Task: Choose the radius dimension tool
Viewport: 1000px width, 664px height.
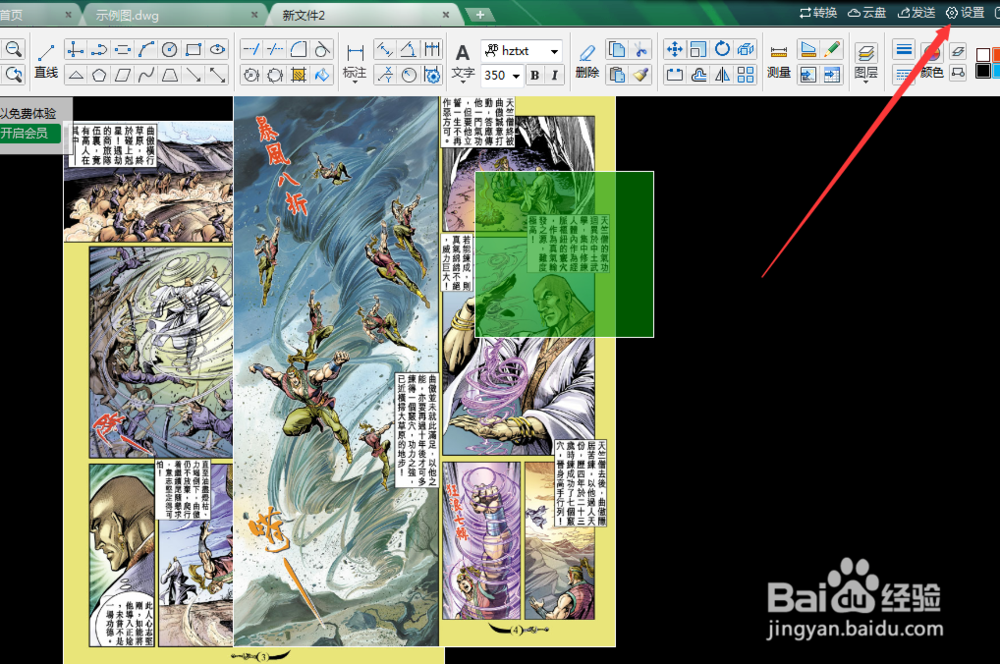Action: pos(408,75)
